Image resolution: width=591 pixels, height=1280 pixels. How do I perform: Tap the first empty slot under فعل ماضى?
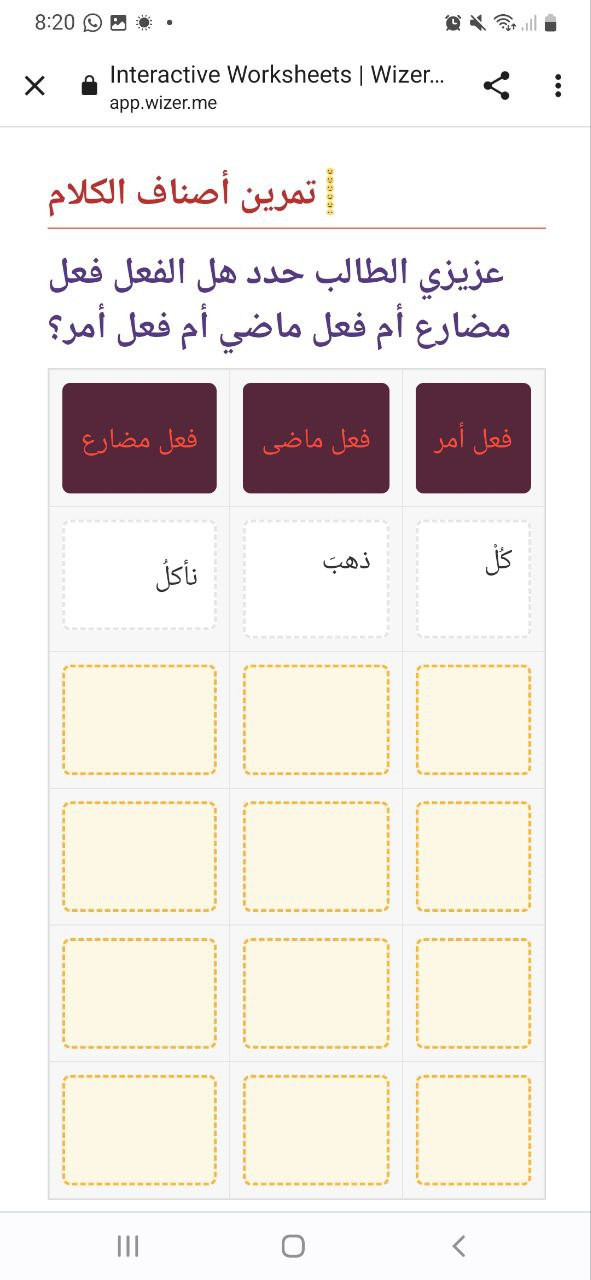[316, 720]
